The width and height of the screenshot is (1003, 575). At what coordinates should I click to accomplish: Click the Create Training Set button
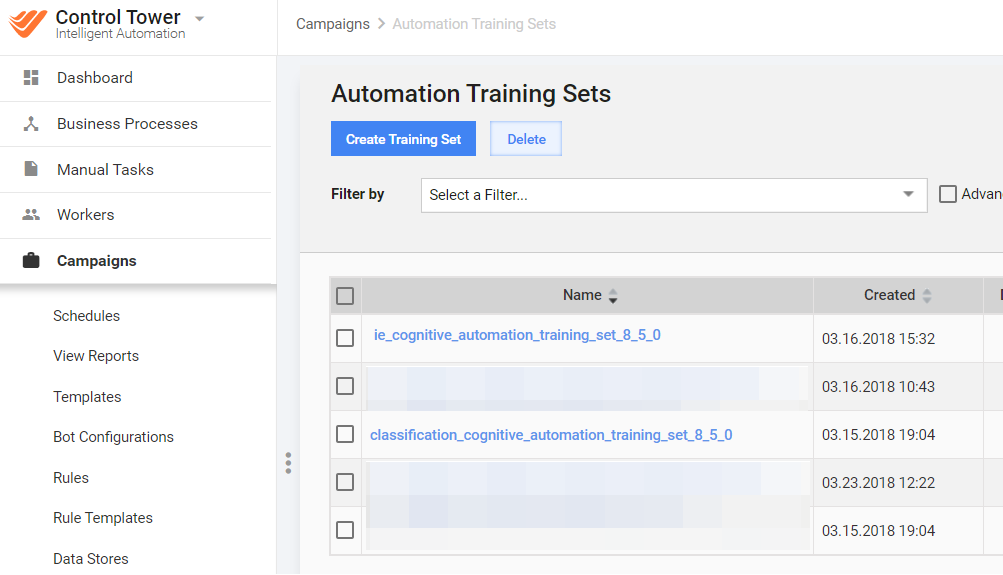point(403,139)
